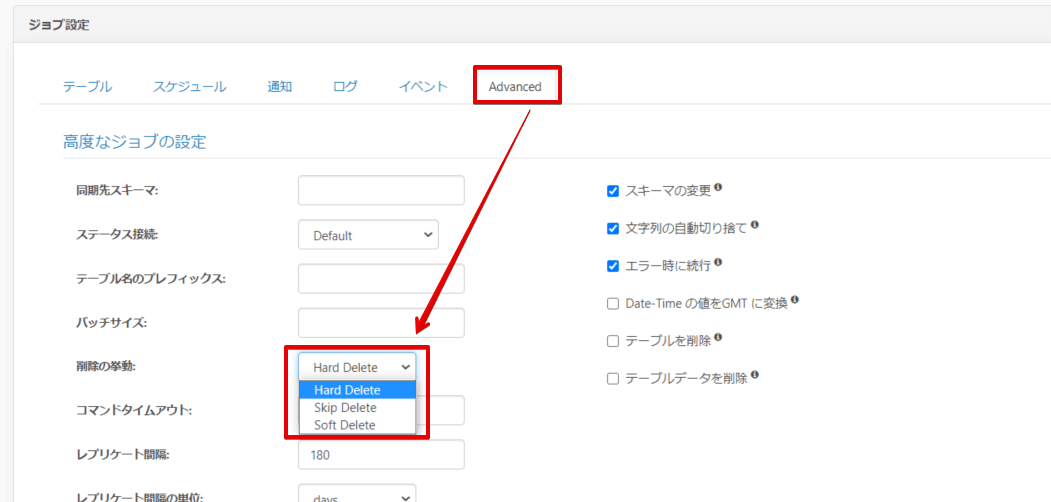
Task: Click the テーブル名のプレフィックス input field
Action: [x=381, y=279]
